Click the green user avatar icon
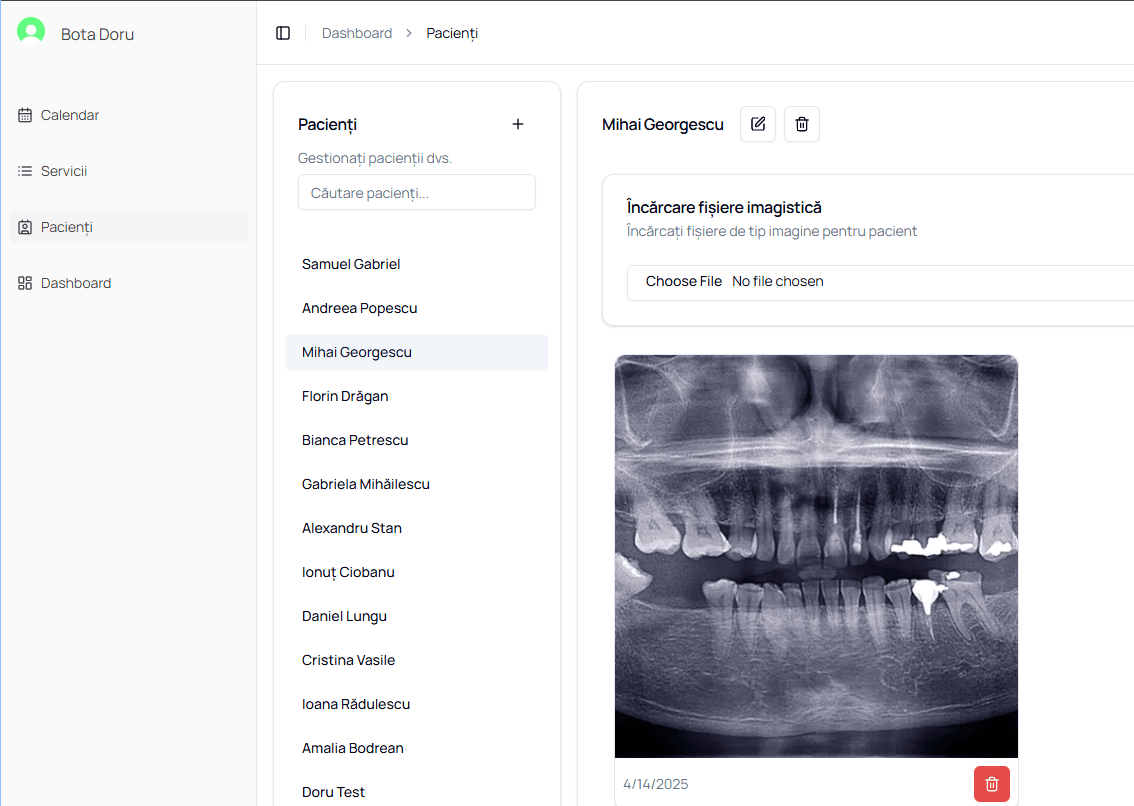The width and height of the screenshot is (1134, 806). pyautogui.click(x=31, y=32)
